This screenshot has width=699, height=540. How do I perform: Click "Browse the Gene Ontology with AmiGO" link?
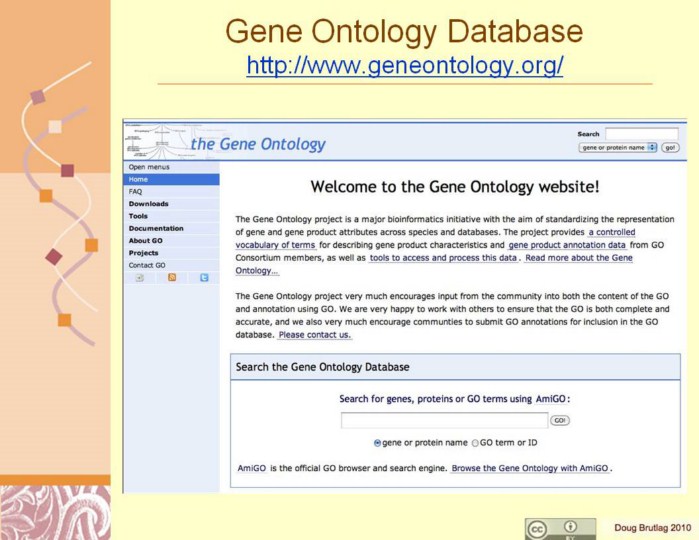530,468
